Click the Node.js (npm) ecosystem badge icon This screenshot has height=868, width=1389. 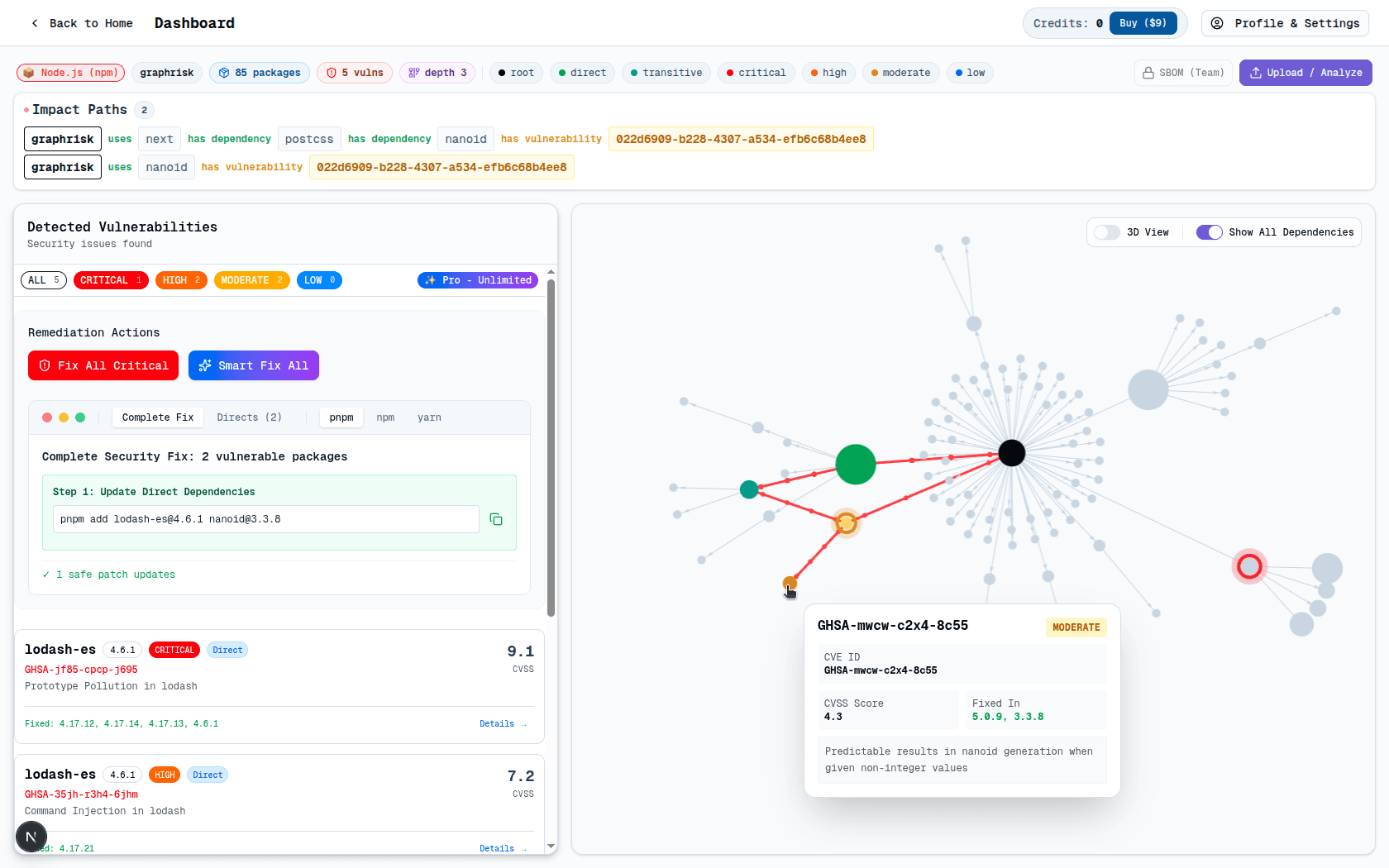coord(29,73)
